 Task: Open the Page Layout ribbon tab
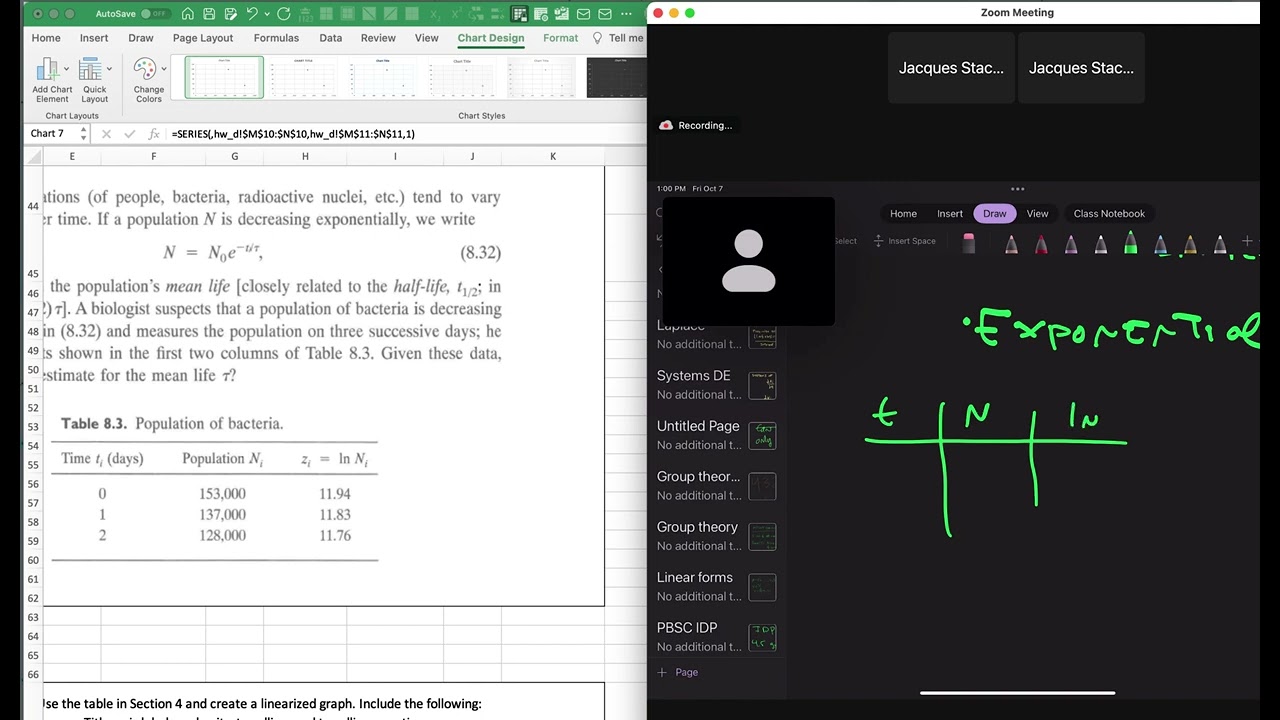pos(203,38)
